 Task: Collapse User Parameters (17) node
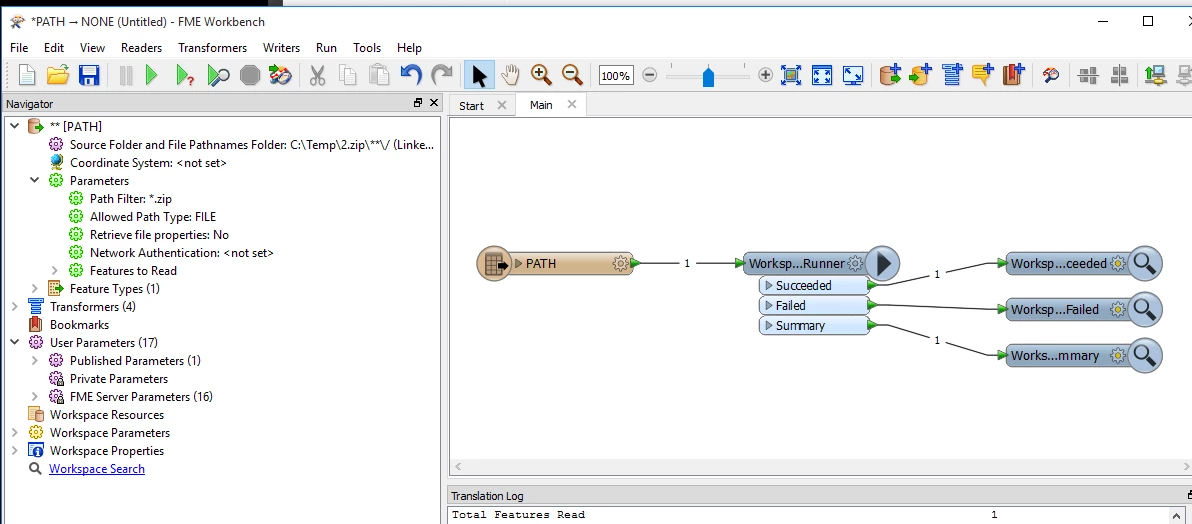15,343
